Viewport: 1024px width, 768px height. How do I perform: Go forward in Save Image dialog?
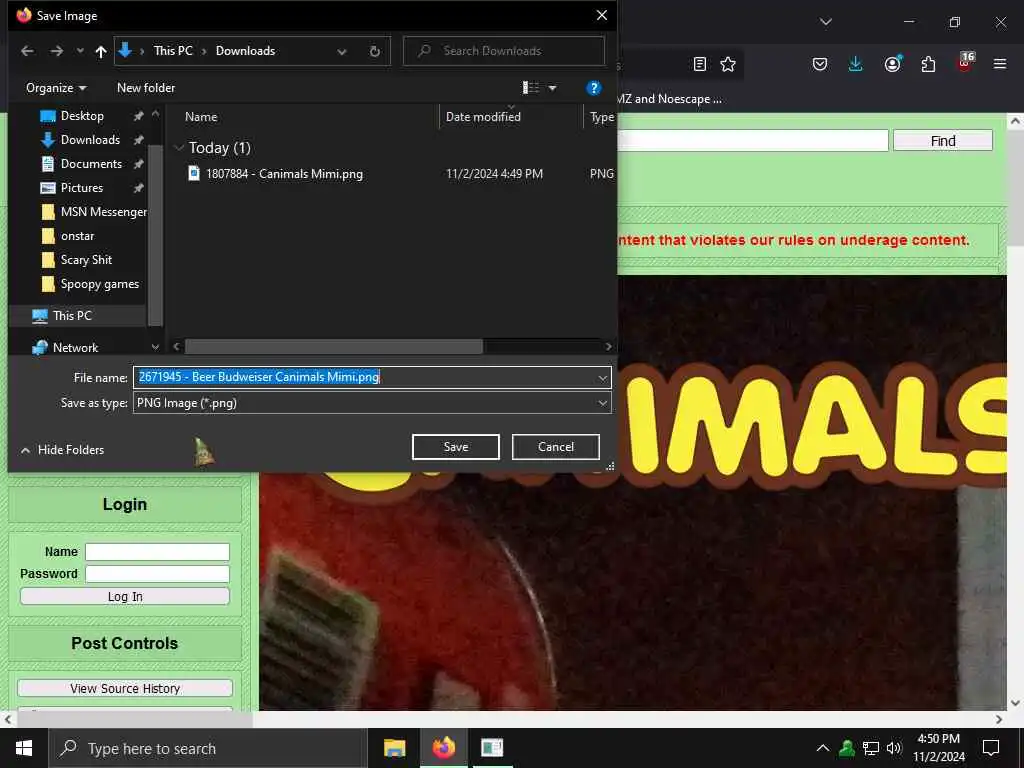57,51
